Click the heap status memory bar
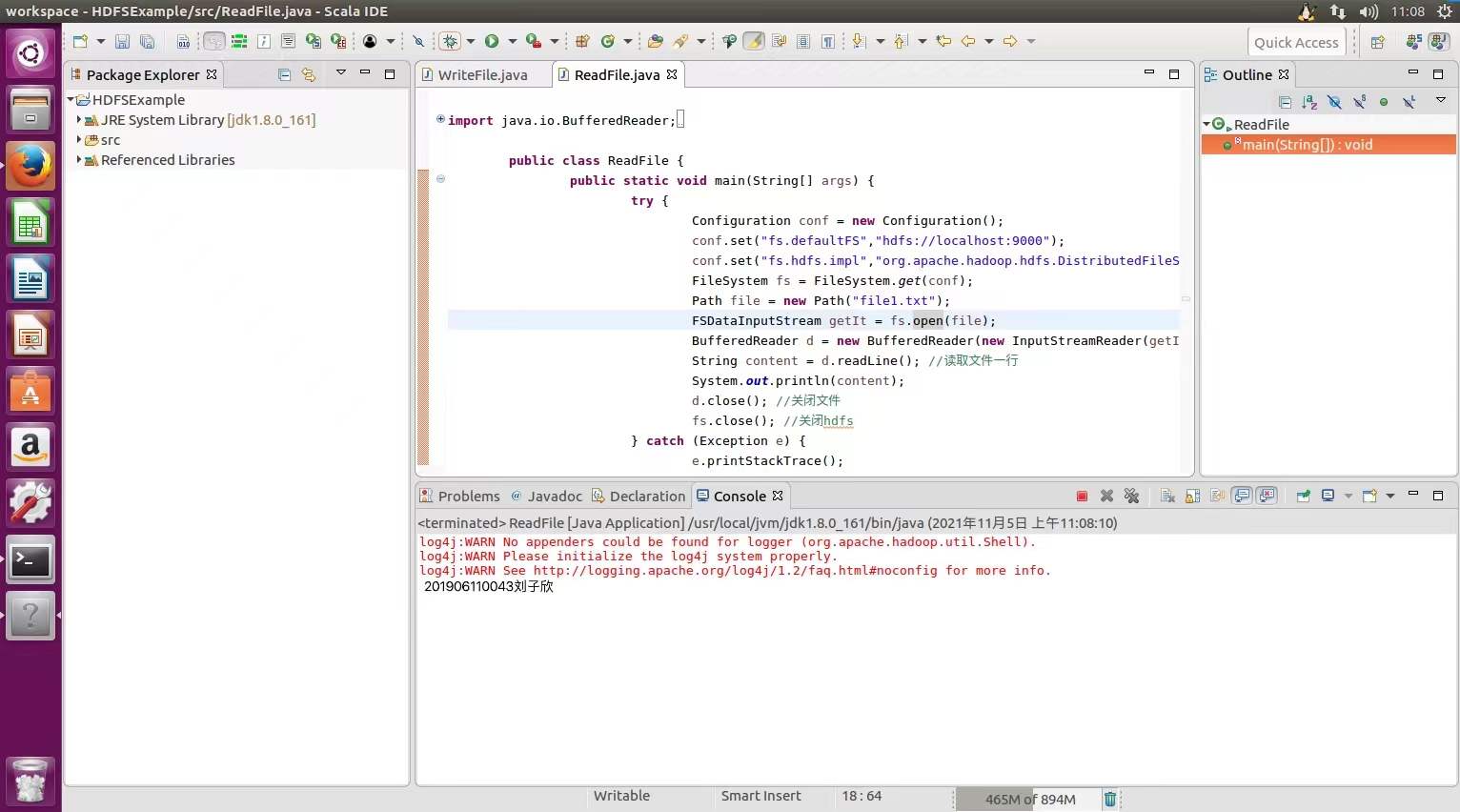The height and width of the screenshot is (812, 1460). 1029,799
